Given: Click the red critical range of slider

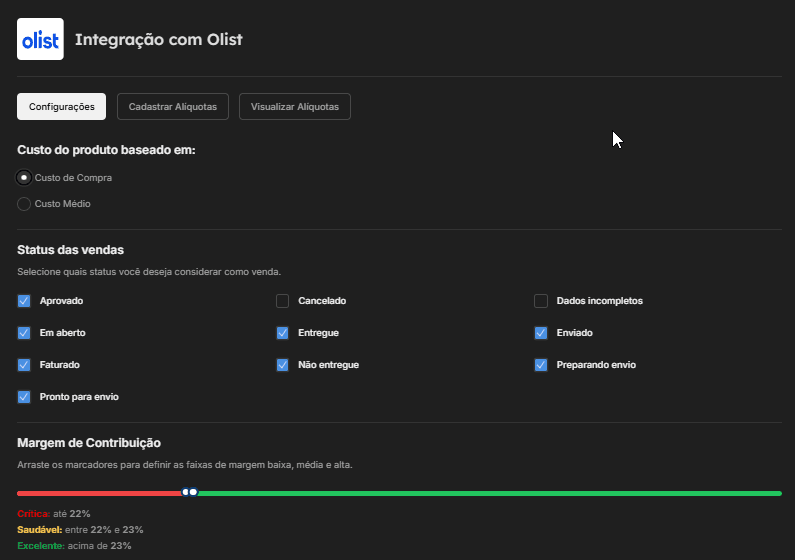Looking at the screenshot, I should coord(100,493).
